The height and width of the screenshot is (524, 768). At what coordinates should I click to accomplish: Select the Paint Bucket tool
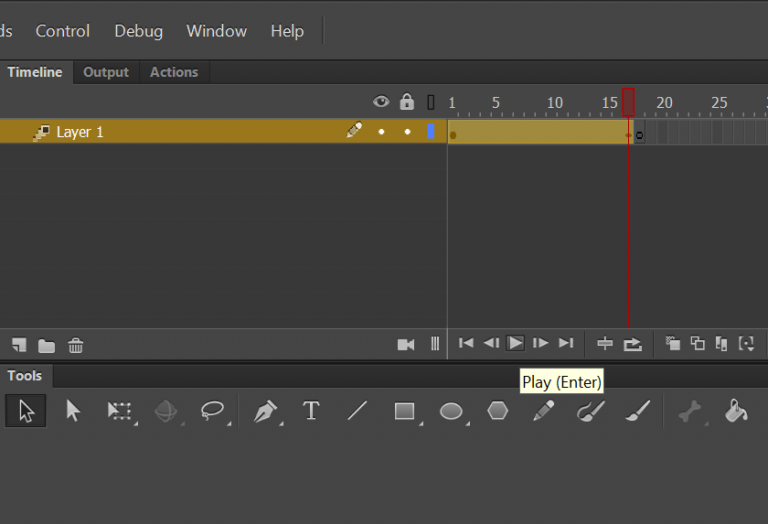tap(735, 411)
